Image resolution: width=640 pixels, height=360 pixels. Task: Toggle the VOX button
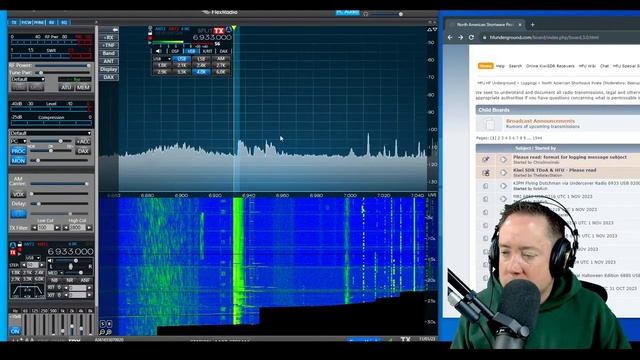pos(18,195)
